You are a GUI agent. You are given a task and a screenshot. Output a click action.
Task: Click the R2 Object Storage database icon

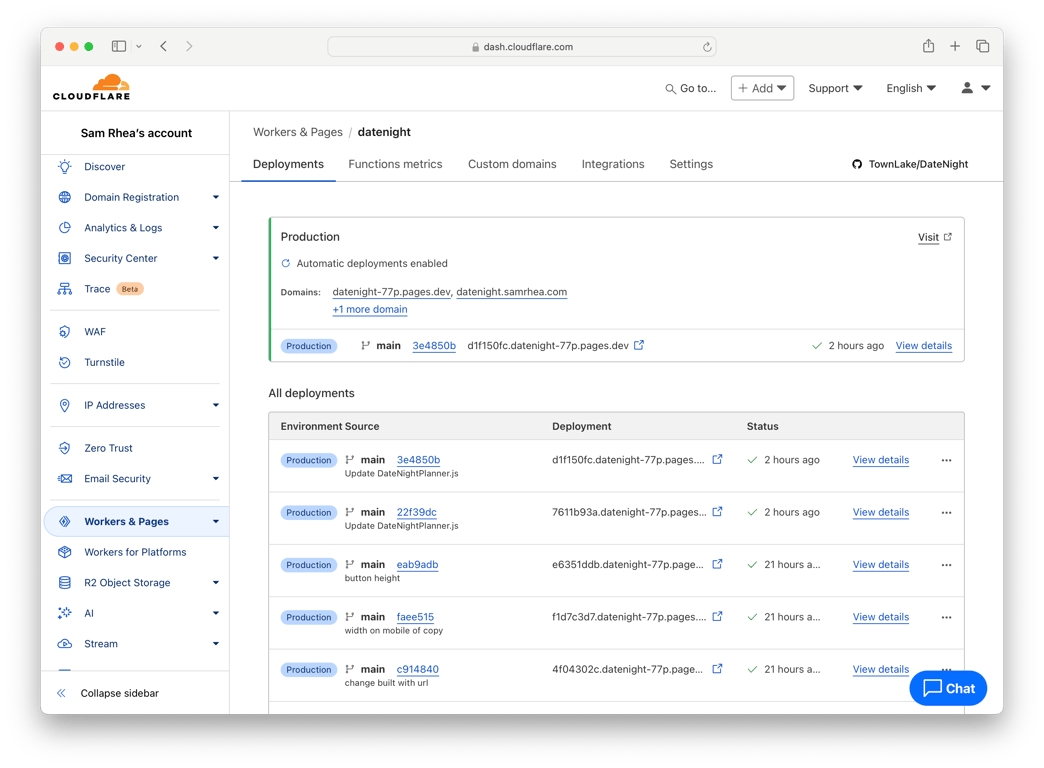tap(65, 583)
